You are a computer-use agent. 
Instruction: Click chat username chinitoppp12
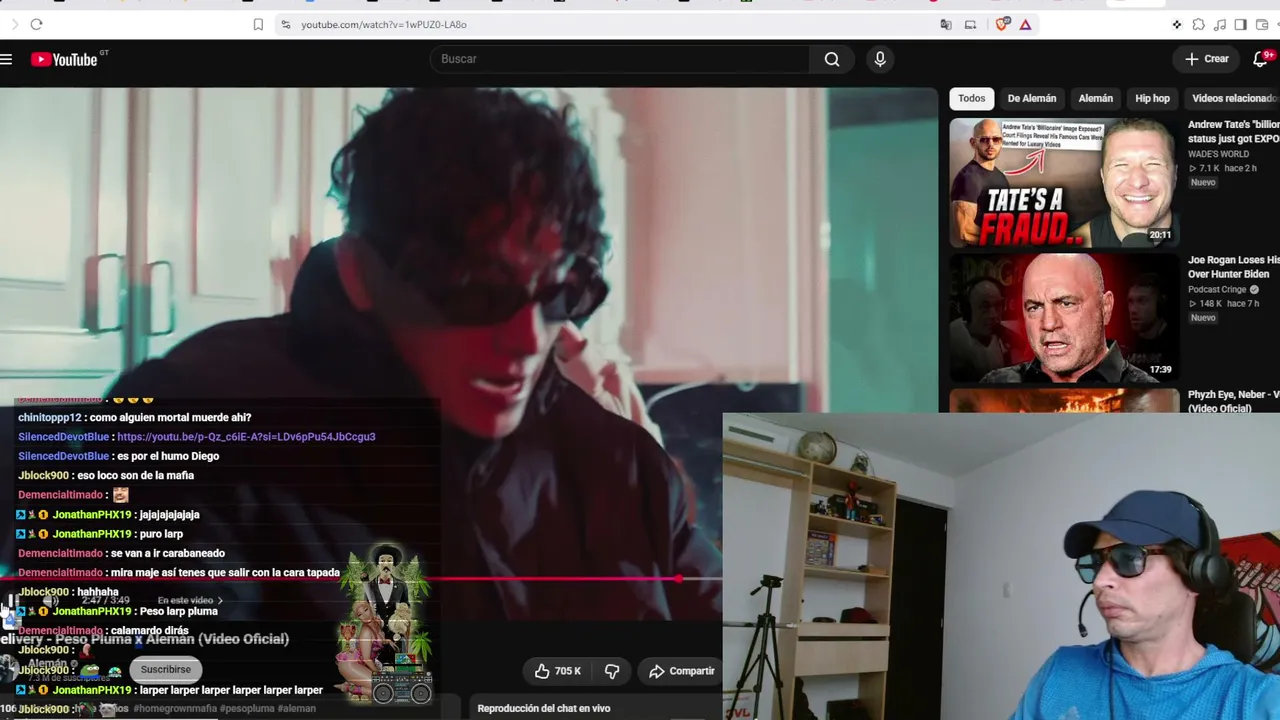click(50, 418)
